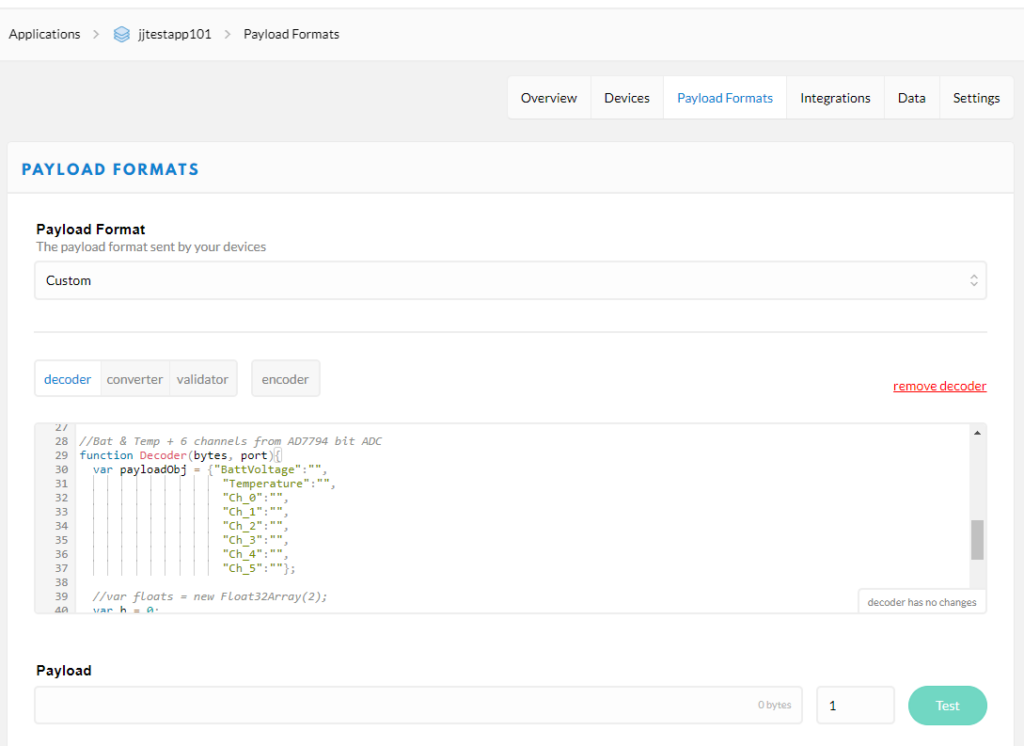
Task: Click the Float32Array comment line
Action: [210, 596]
